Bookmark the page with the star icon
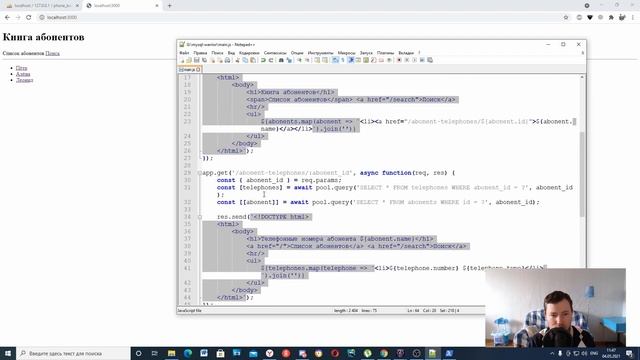 (566, 17)
